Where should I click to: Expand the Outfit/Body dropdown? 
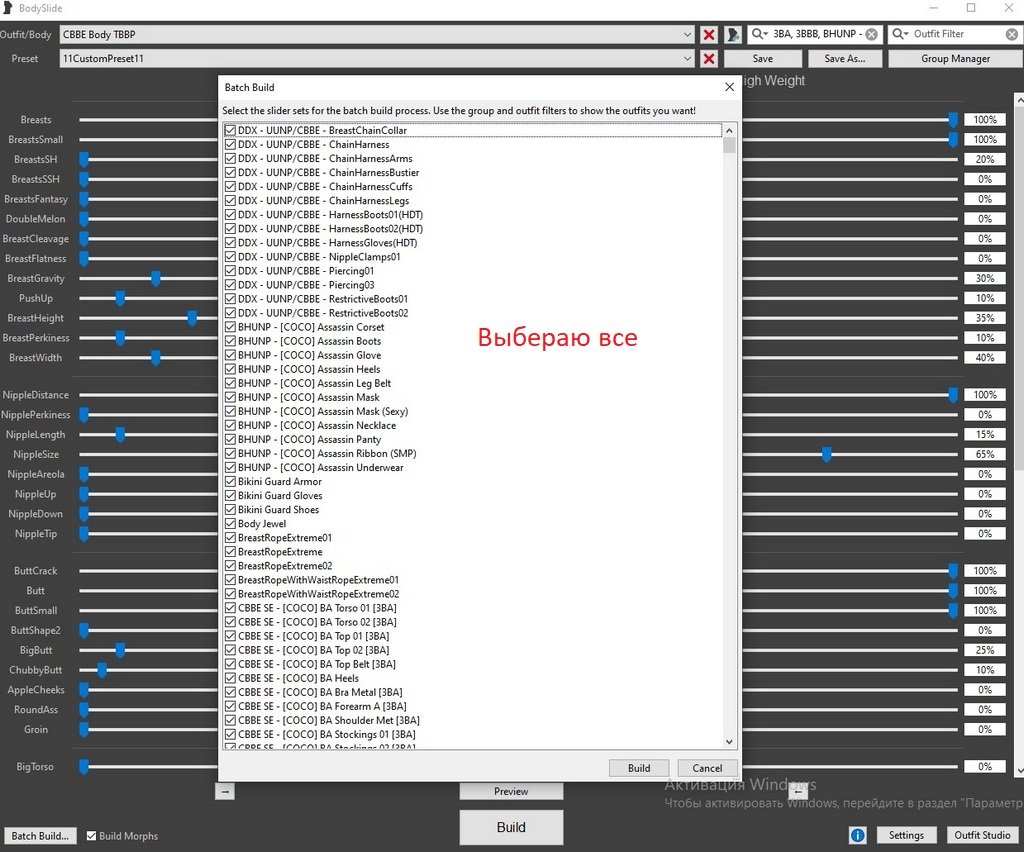[687, 35]
